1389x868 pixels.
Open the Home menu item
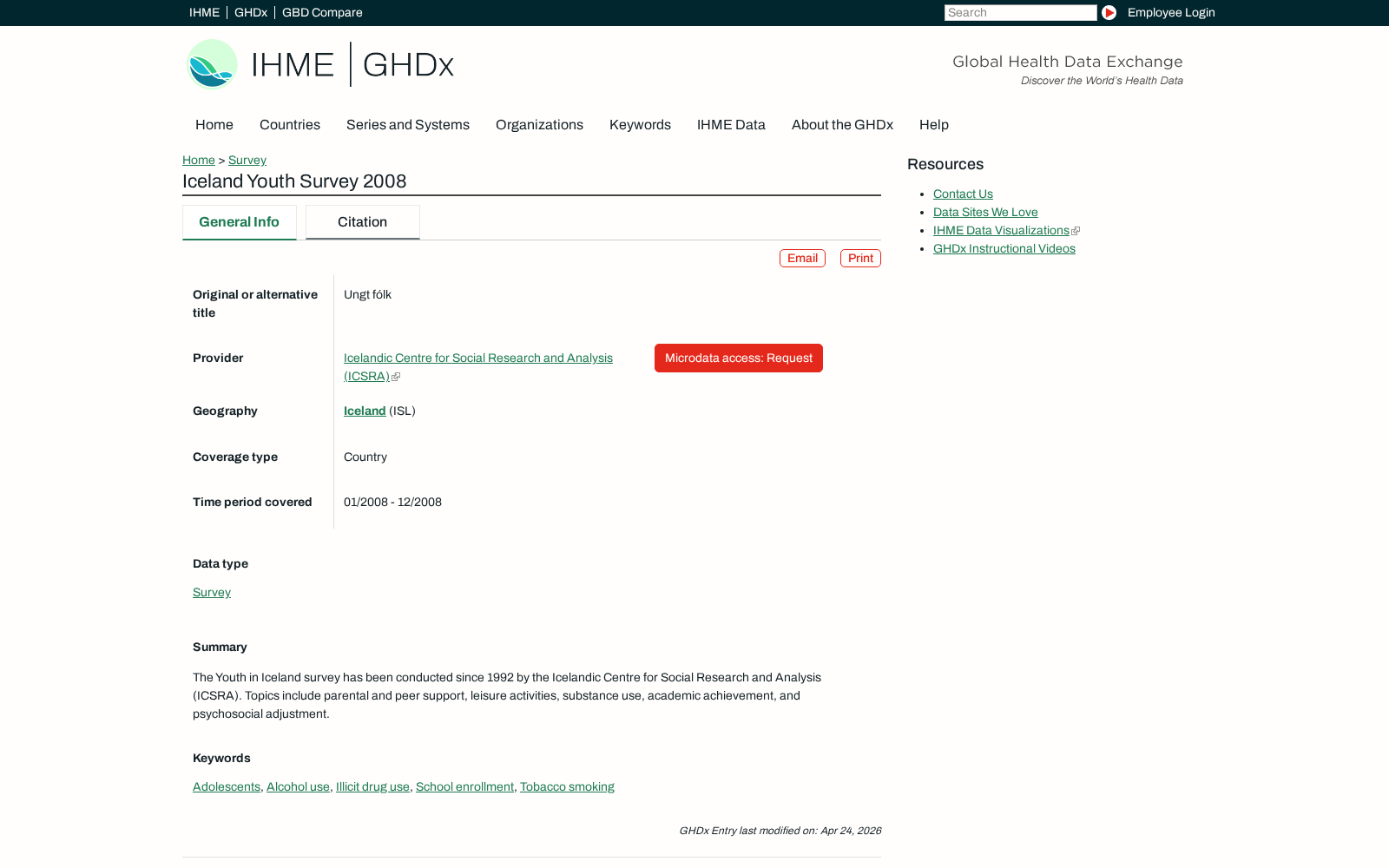coord(214,125)
